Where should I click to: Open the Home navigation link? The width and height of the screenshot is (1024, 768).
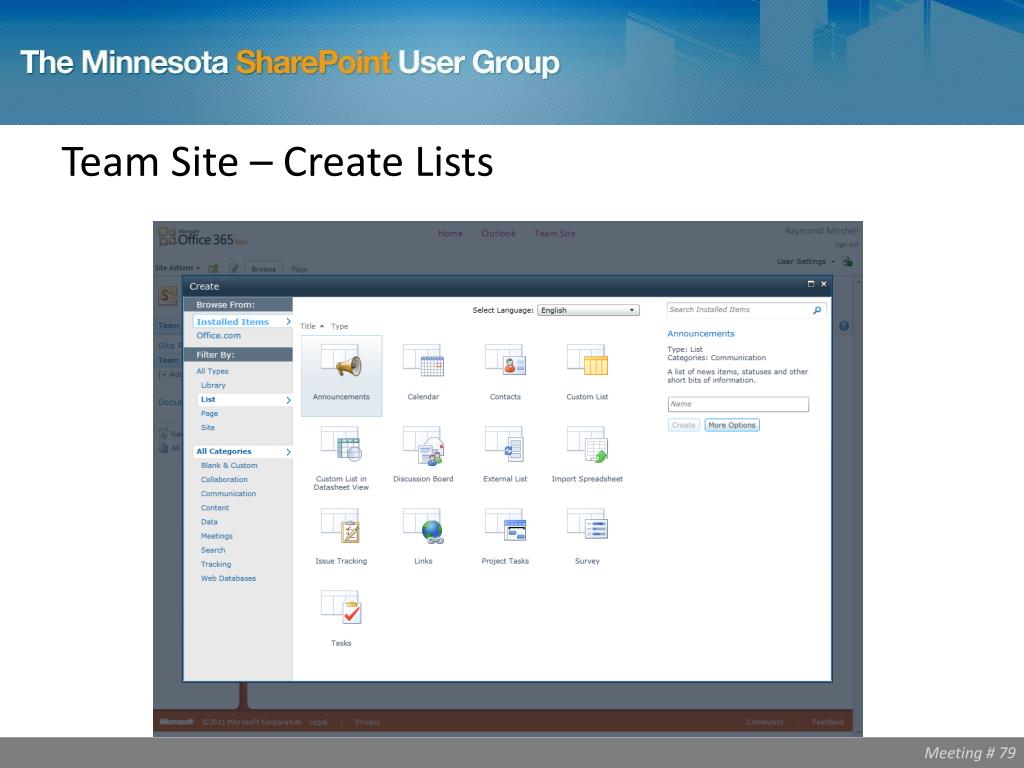coord(450,233)
